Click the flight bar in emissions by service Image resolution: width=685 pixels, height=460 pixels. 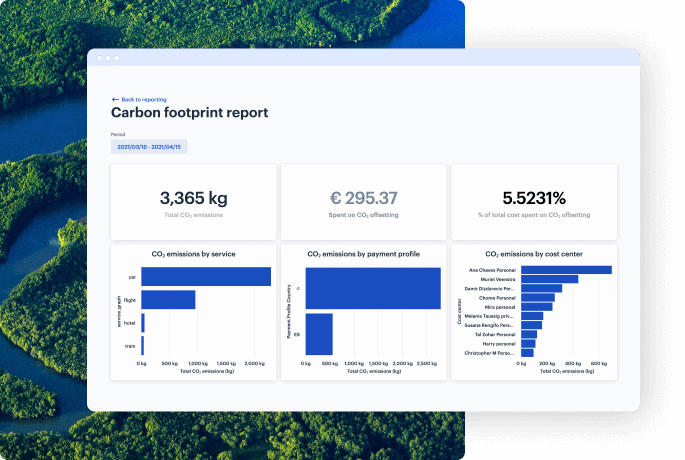tap(168, 300)
